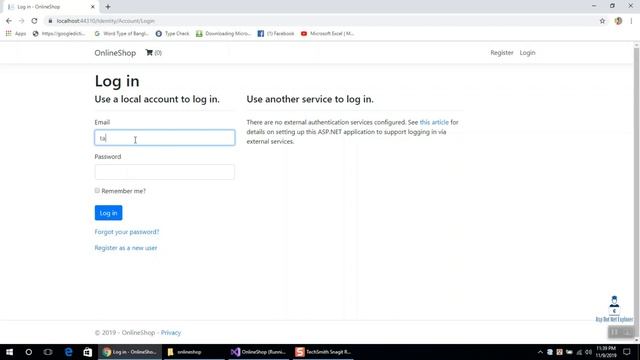The image size is (640, 360).
Task: Focus the Password input field
Action: [x=164, y=172]
